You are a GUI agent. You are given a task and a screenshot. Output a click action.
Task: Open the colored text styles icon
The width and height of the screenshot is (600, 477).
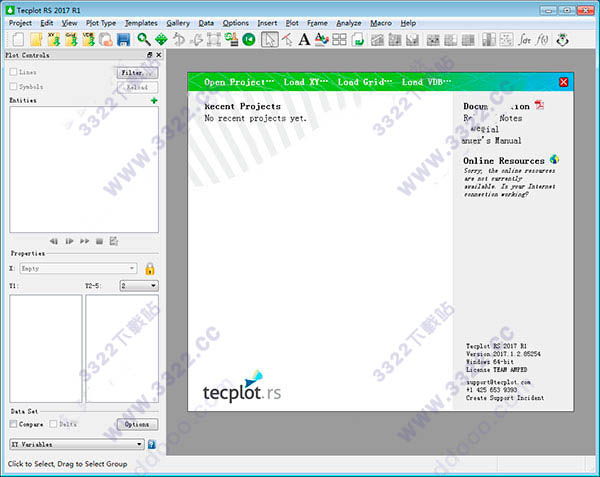321,39
